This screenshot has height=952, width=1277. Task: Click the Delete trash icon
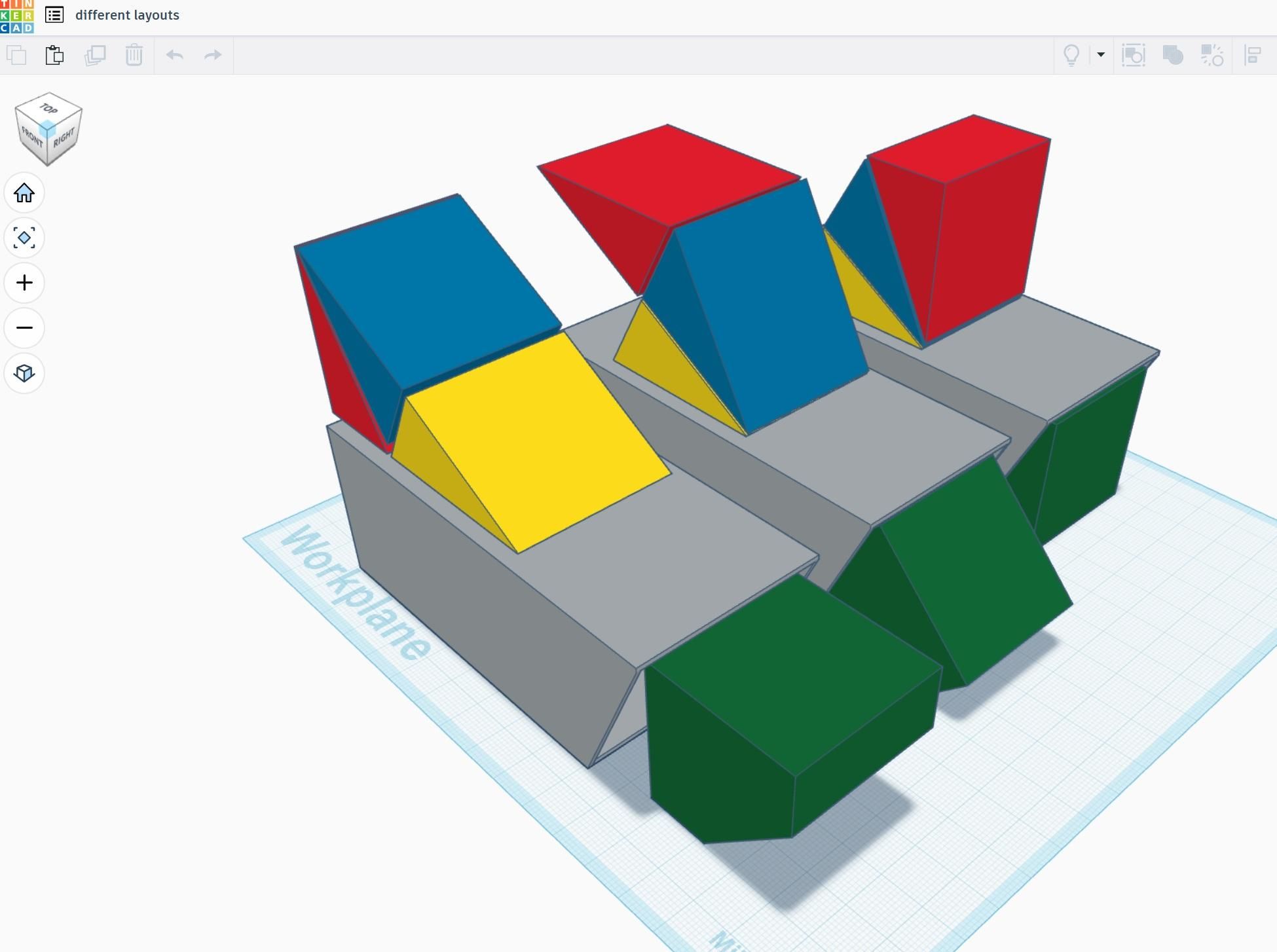coord(134,55)
